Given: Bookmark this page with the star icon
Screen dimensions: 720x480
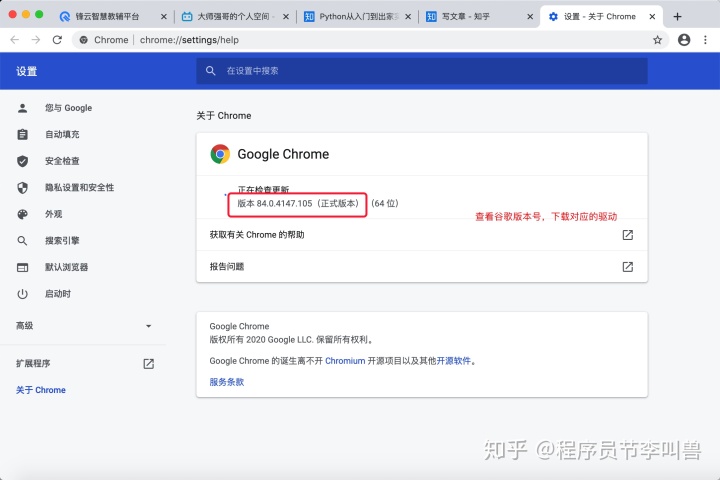Looking at the screenshot, I should [658, 40].
